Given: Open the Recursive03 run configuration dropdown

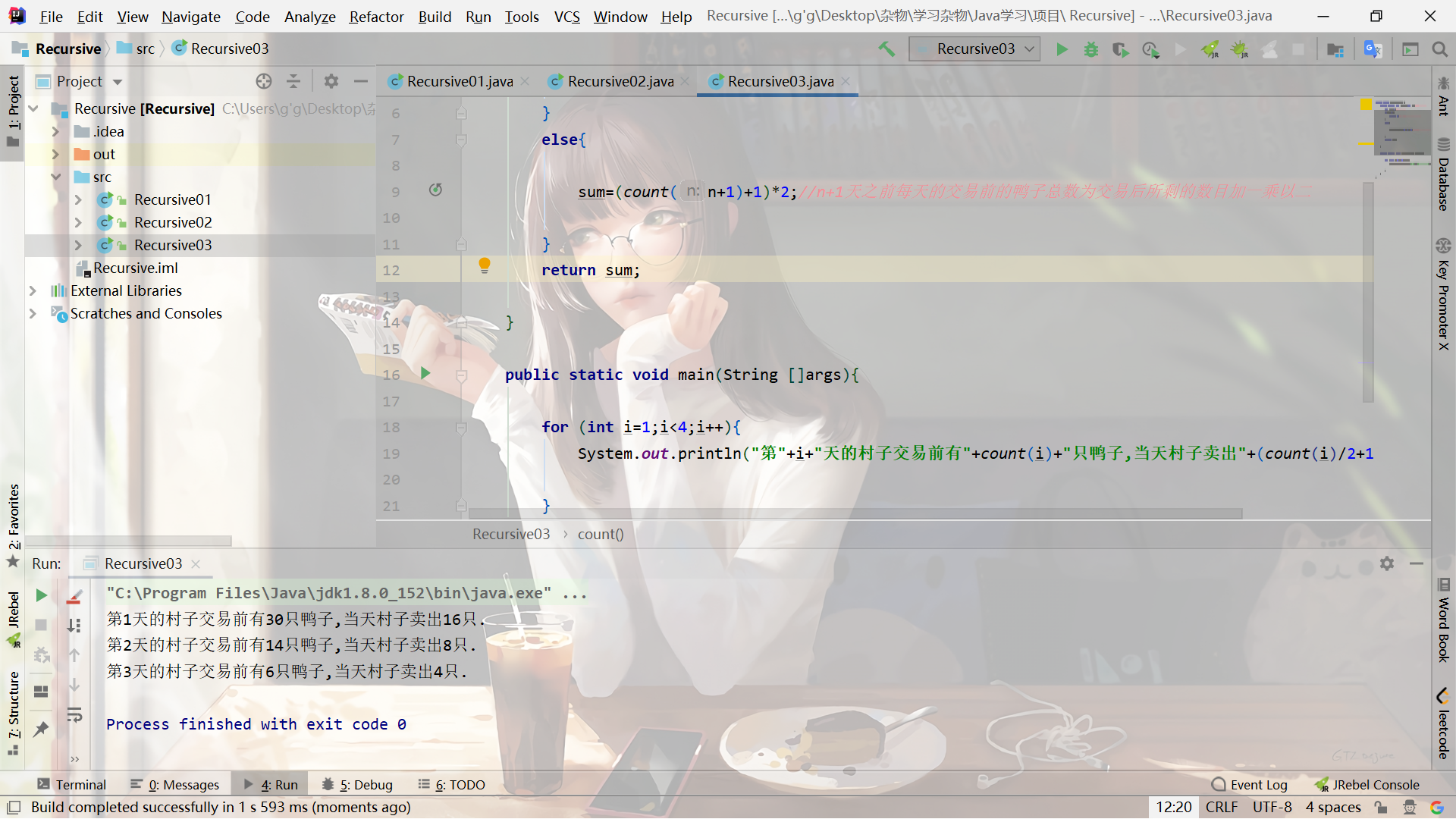Looking at the screenshot, I should (x=974, y=49).
